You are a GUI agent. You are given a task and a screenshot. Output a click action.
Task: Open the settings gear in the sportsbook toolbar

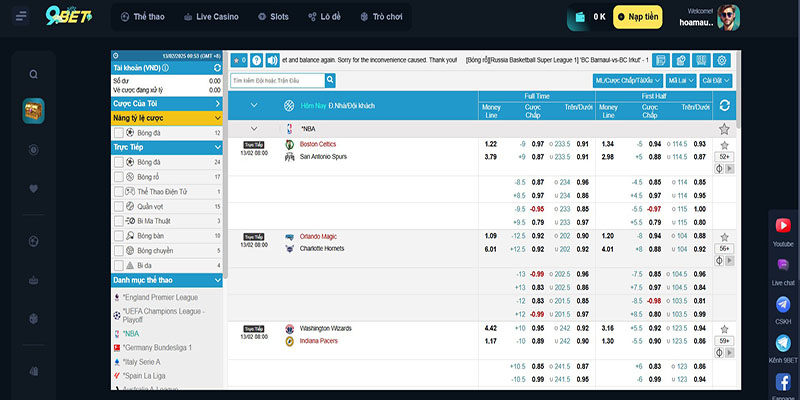(722, 60)
